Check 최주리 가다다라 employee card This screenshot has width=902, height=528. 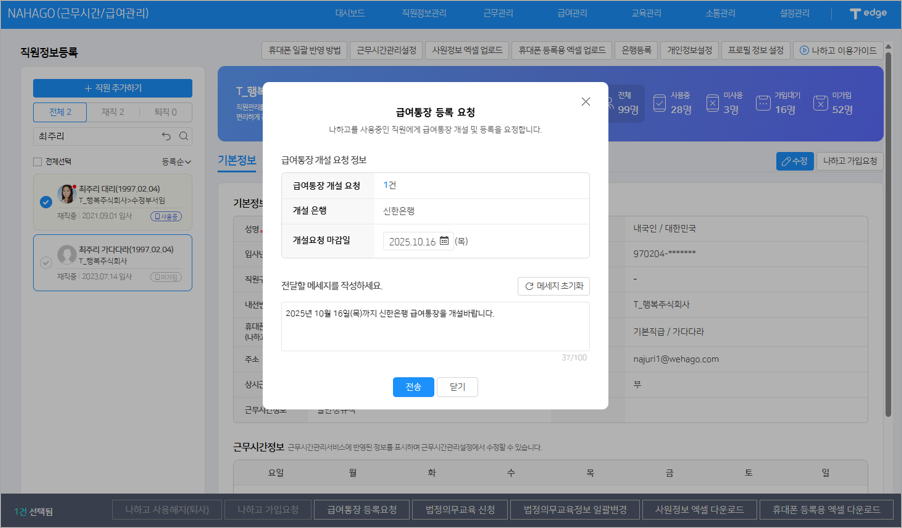coord(46,262)
